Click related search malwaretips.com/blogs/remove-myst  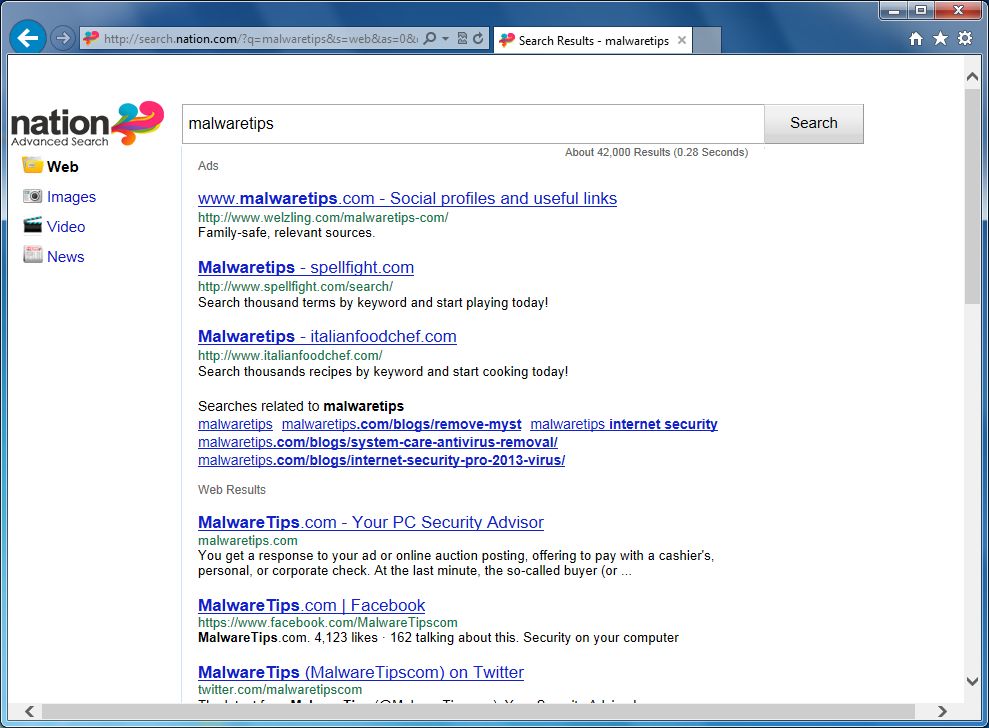(x=402, y=424)
